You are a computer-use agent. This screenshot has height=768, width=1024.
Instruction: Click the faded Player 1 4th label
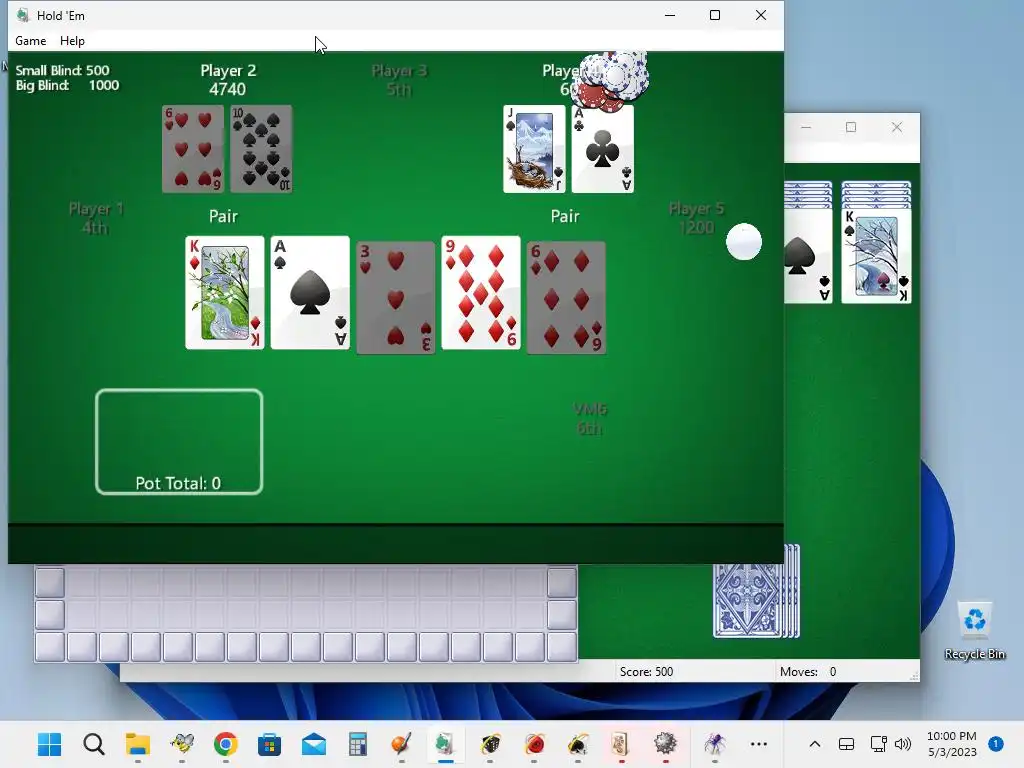95,218
